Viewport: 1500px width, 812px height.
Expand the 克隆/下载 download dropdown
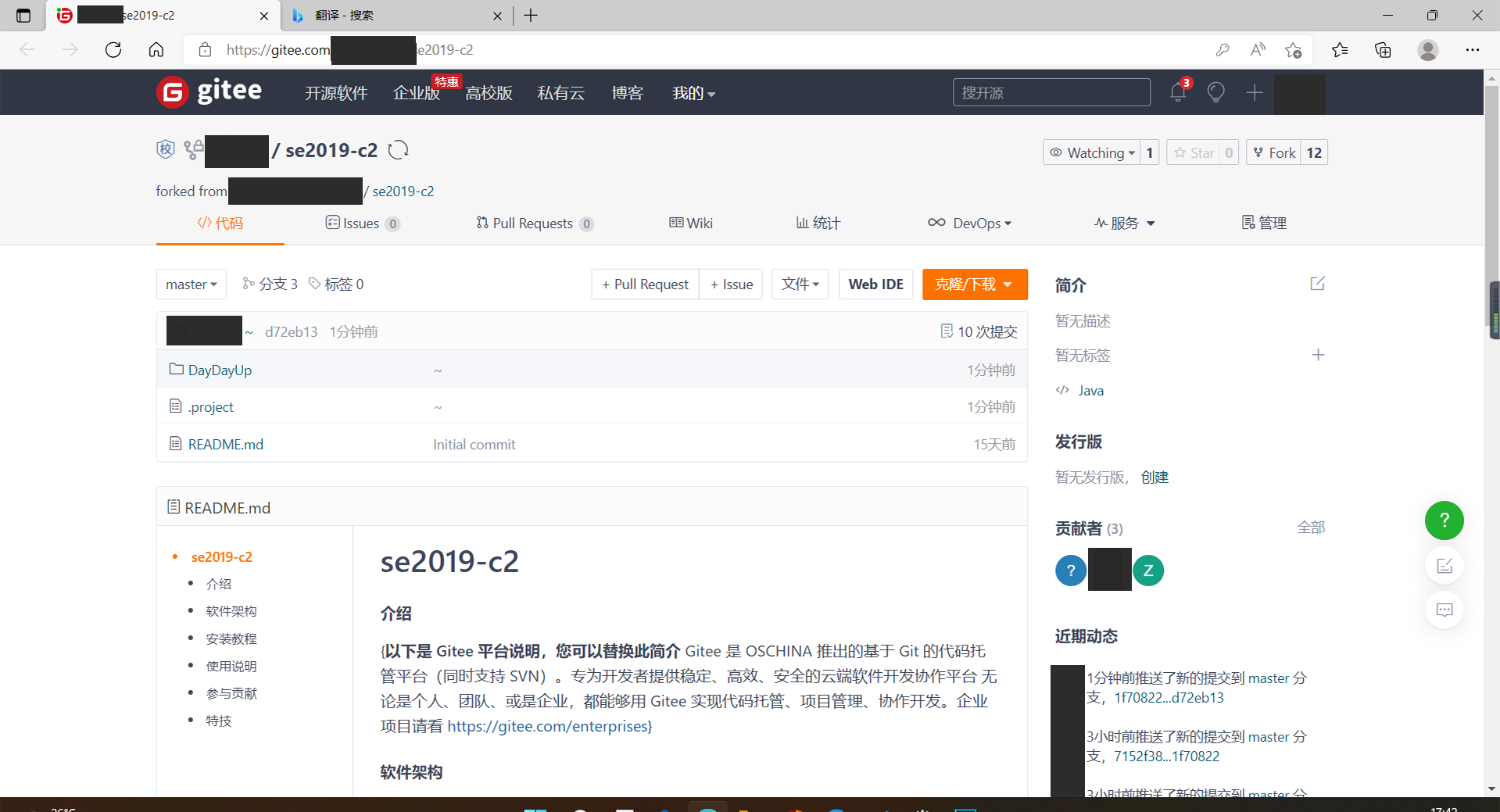(974, 284)
